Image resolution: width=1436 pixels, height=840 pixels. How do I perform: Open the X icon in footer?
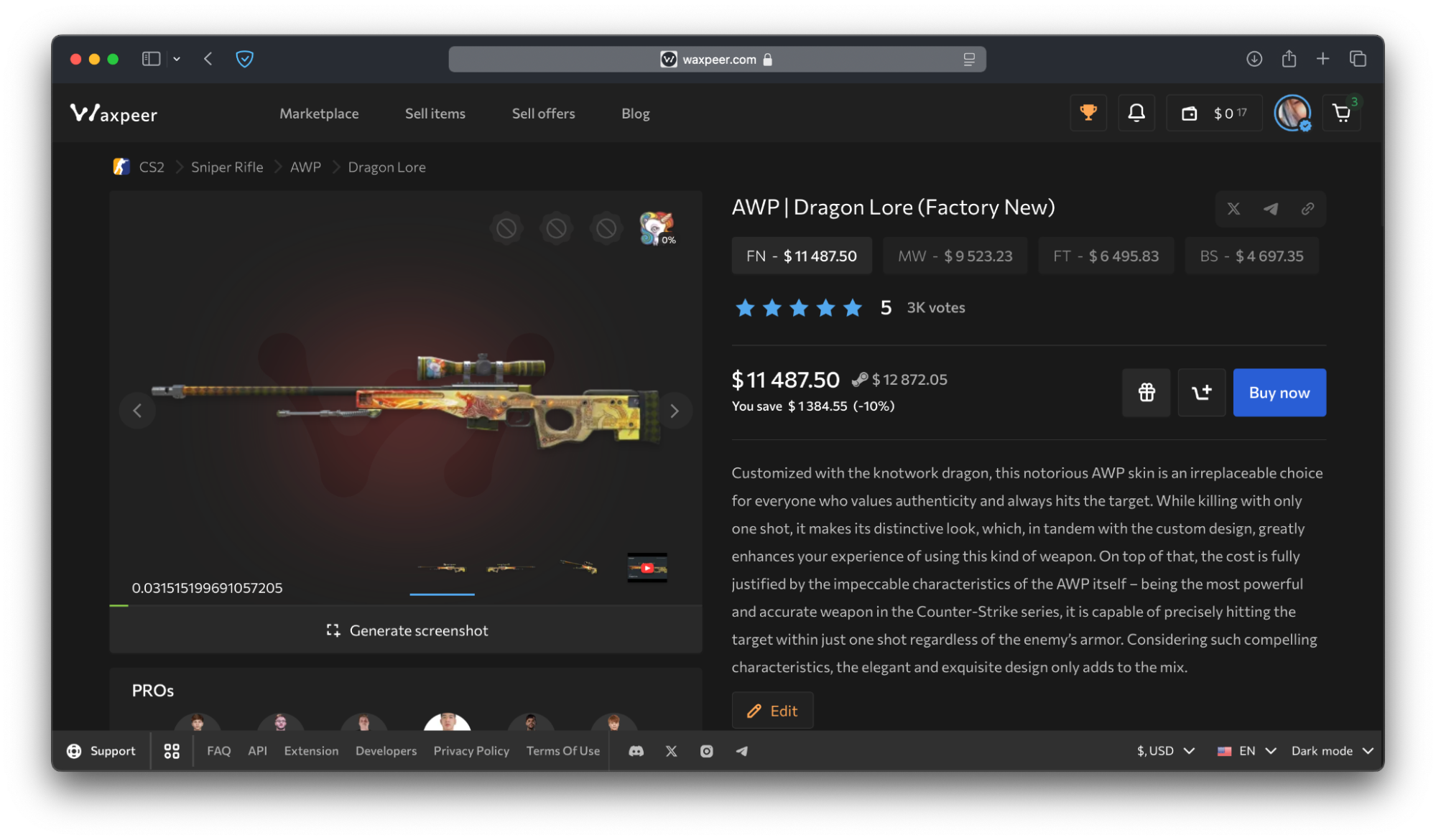[671, 751]
